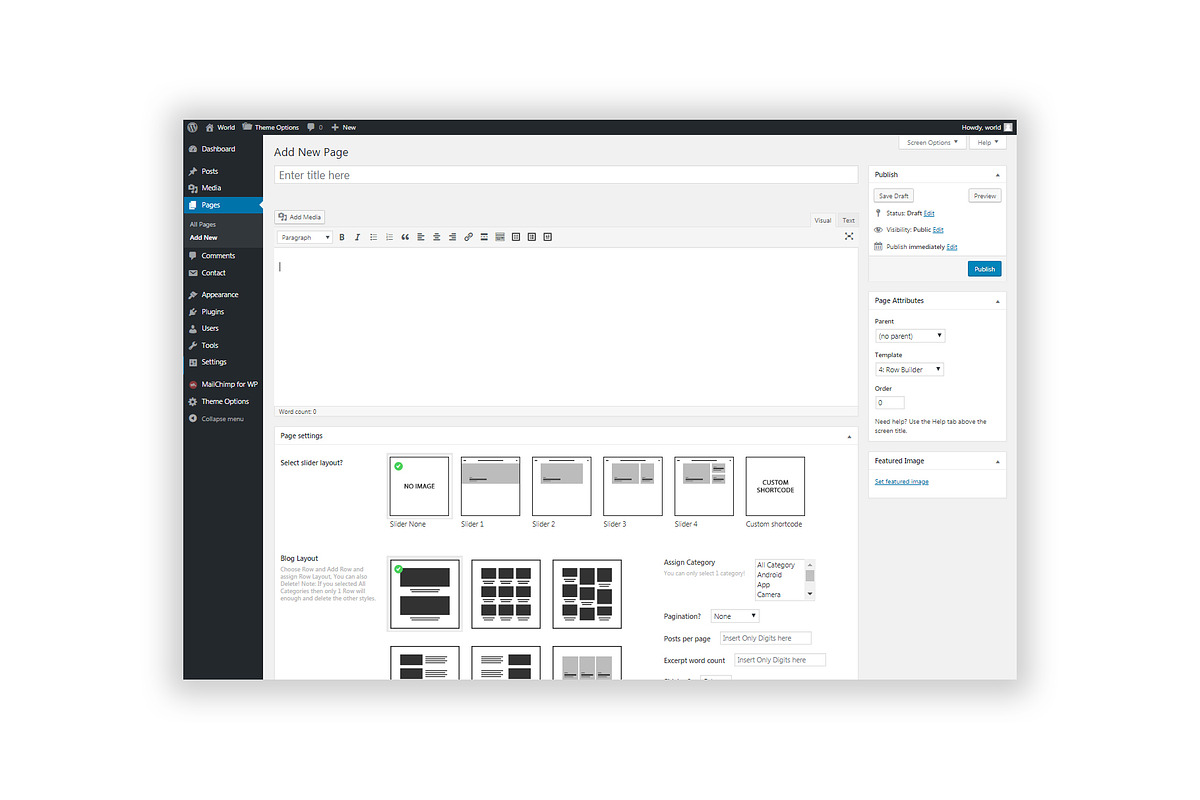
Task: Open the New menu in admin bar
Action: (344, 127)
